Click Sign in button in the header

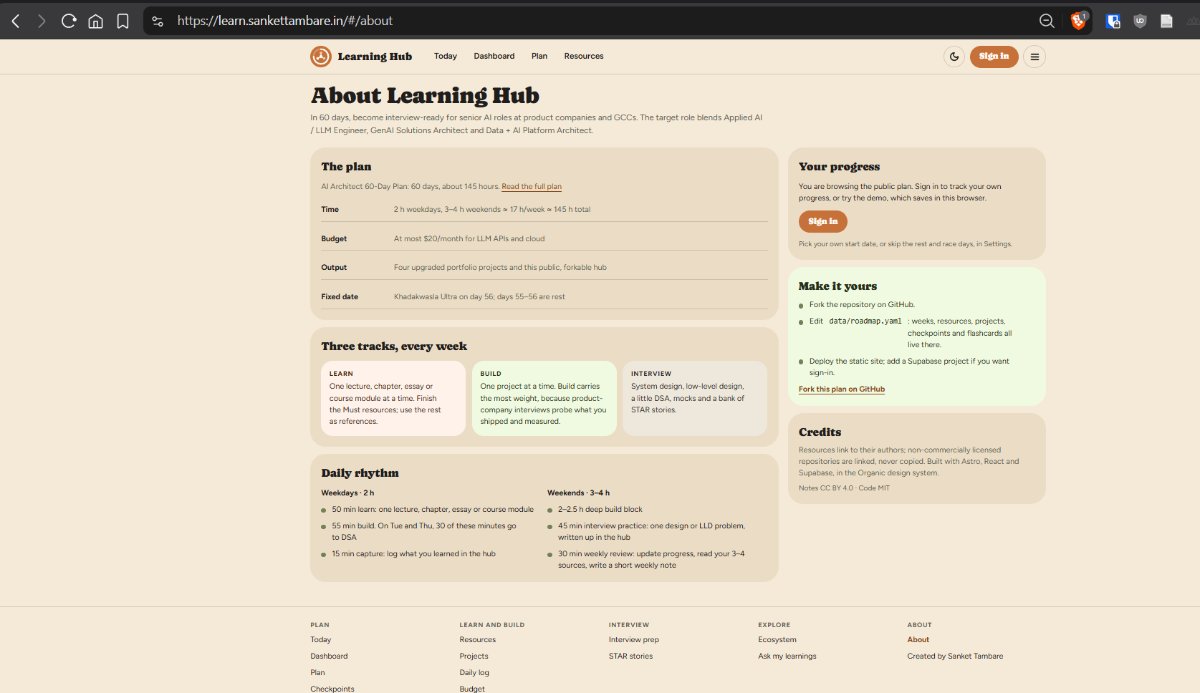994,56
